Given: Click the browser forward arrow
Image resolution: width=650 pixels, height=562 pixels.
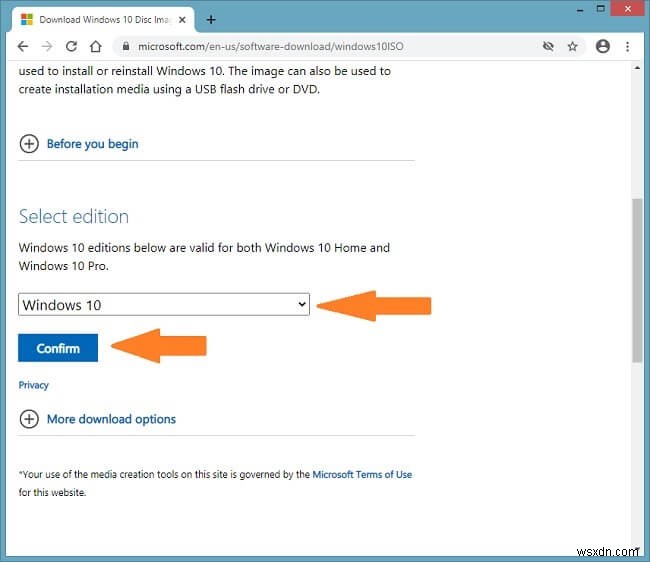Looking at the screenshot, I should [47, 46].
